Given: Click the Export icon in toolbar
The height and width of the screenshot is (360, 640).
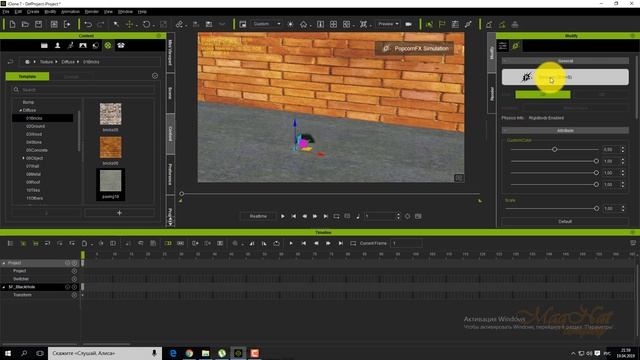Looking at the screenshot, I should (67, 24).
